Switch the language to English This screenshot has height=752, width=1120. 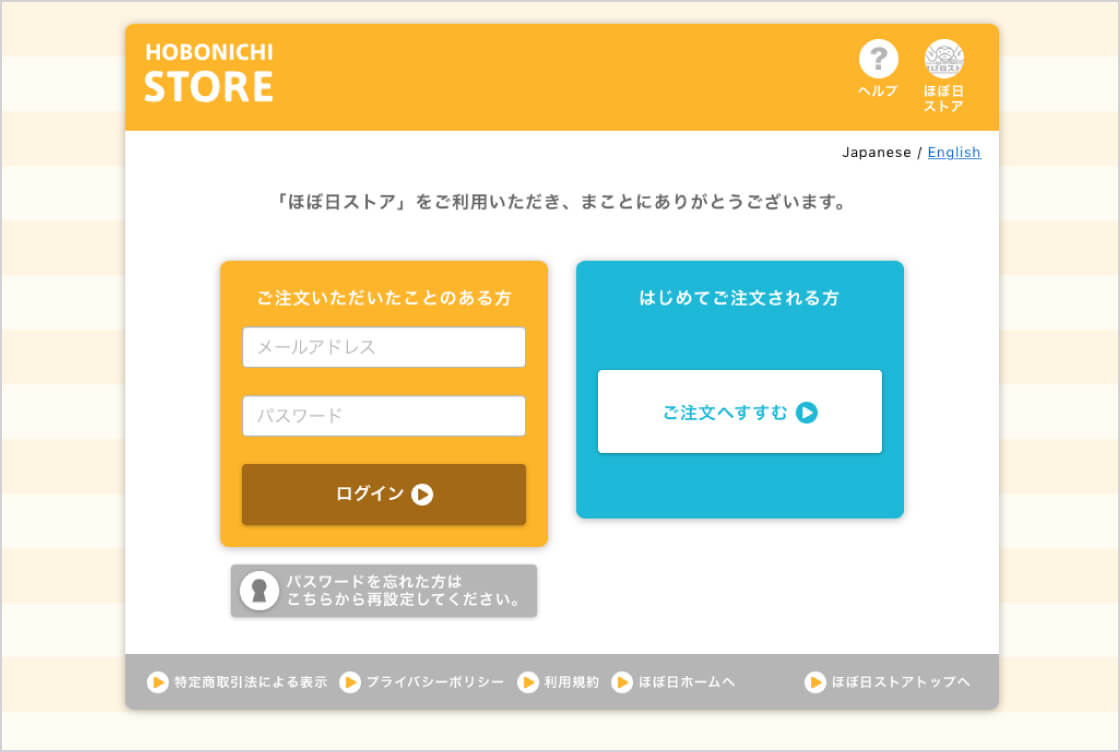pyautogui.click(x=954, y=153)
